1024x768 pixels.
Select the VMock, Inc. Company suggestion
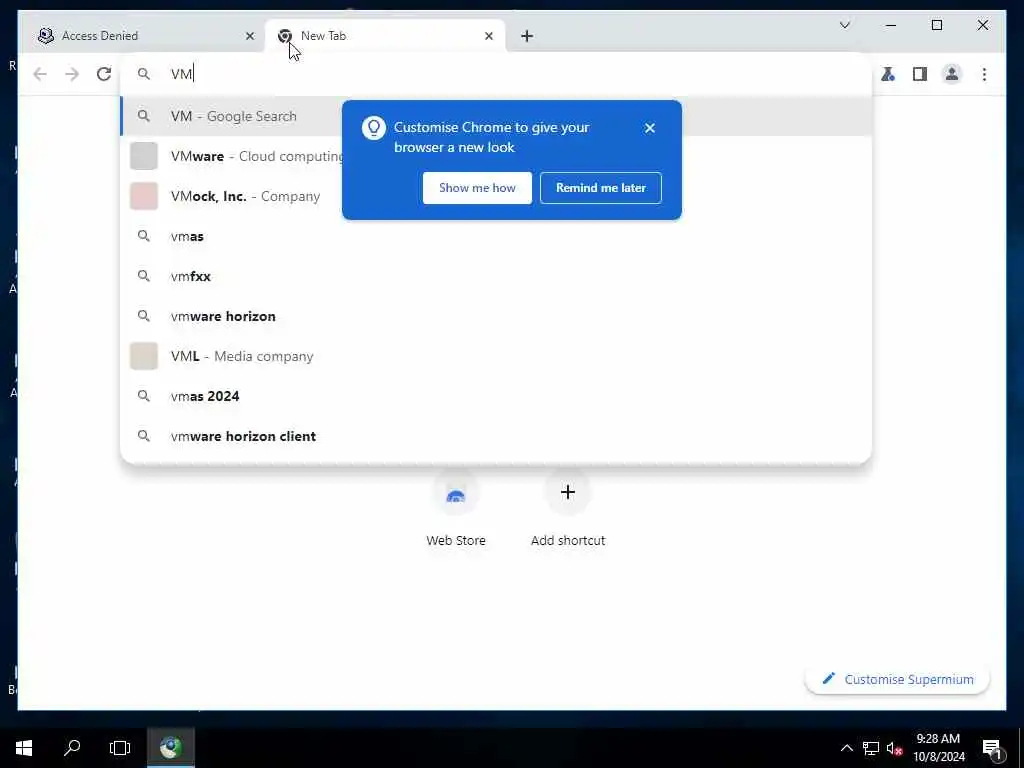496,196
